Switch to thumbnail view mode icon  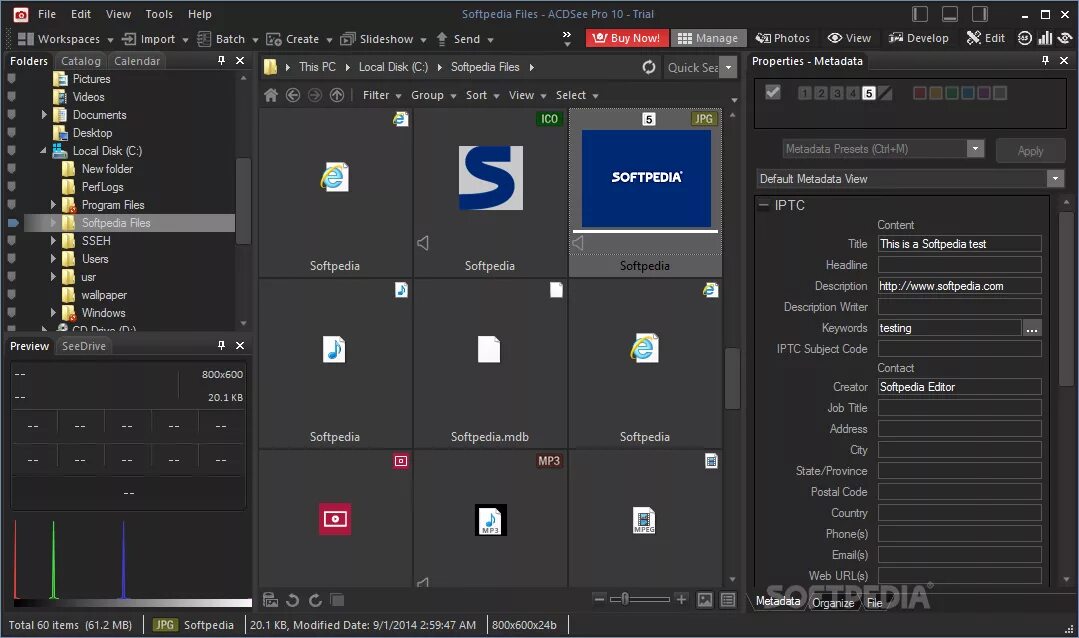pyautogui.click(x=705, y=600)
